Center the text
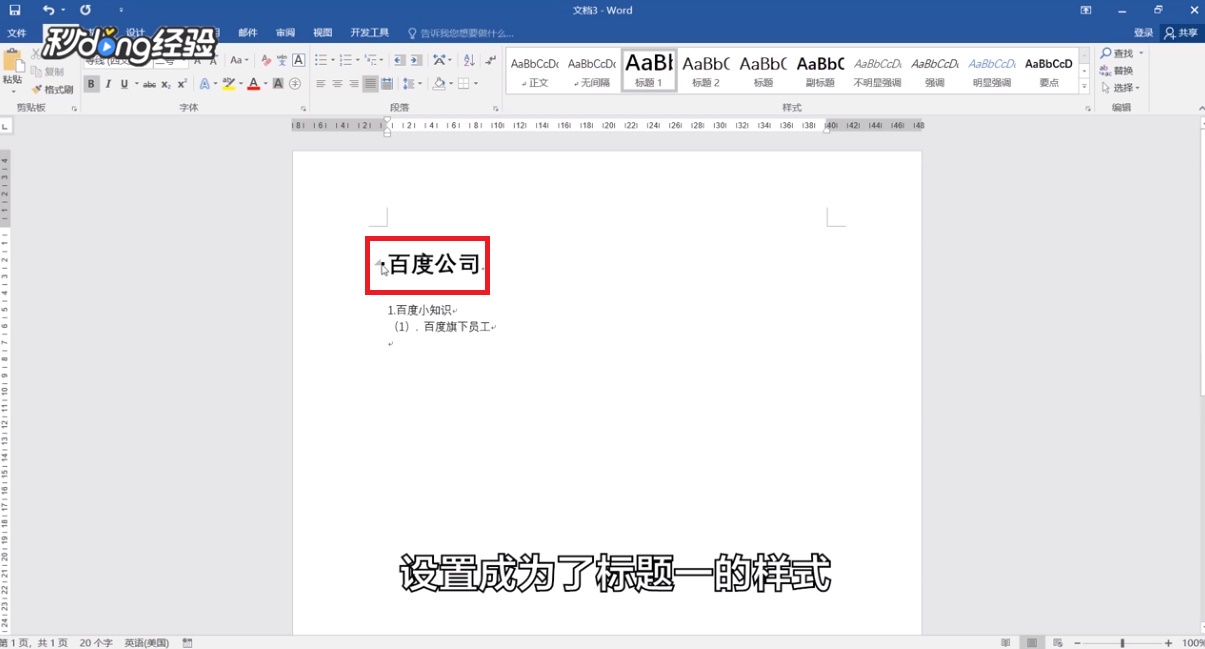The width and height of the screenshot is (1205, 649). point(337,84)
